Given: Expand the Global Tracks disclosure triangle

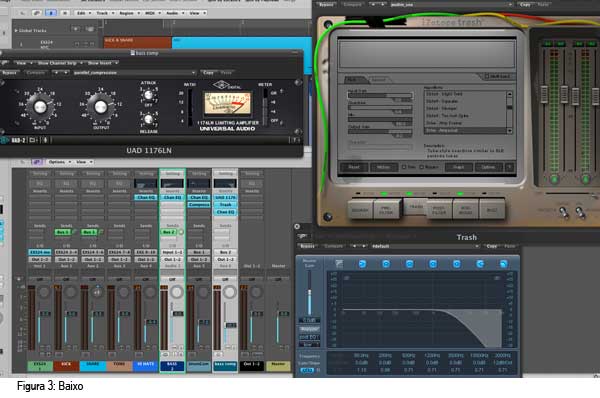Looking at the screenshot, I should click(16, 30).
